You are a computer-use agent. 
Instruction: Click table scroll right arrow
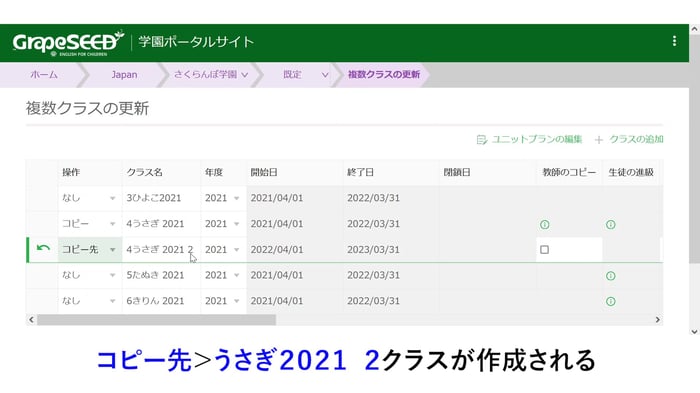pos(658,320)
